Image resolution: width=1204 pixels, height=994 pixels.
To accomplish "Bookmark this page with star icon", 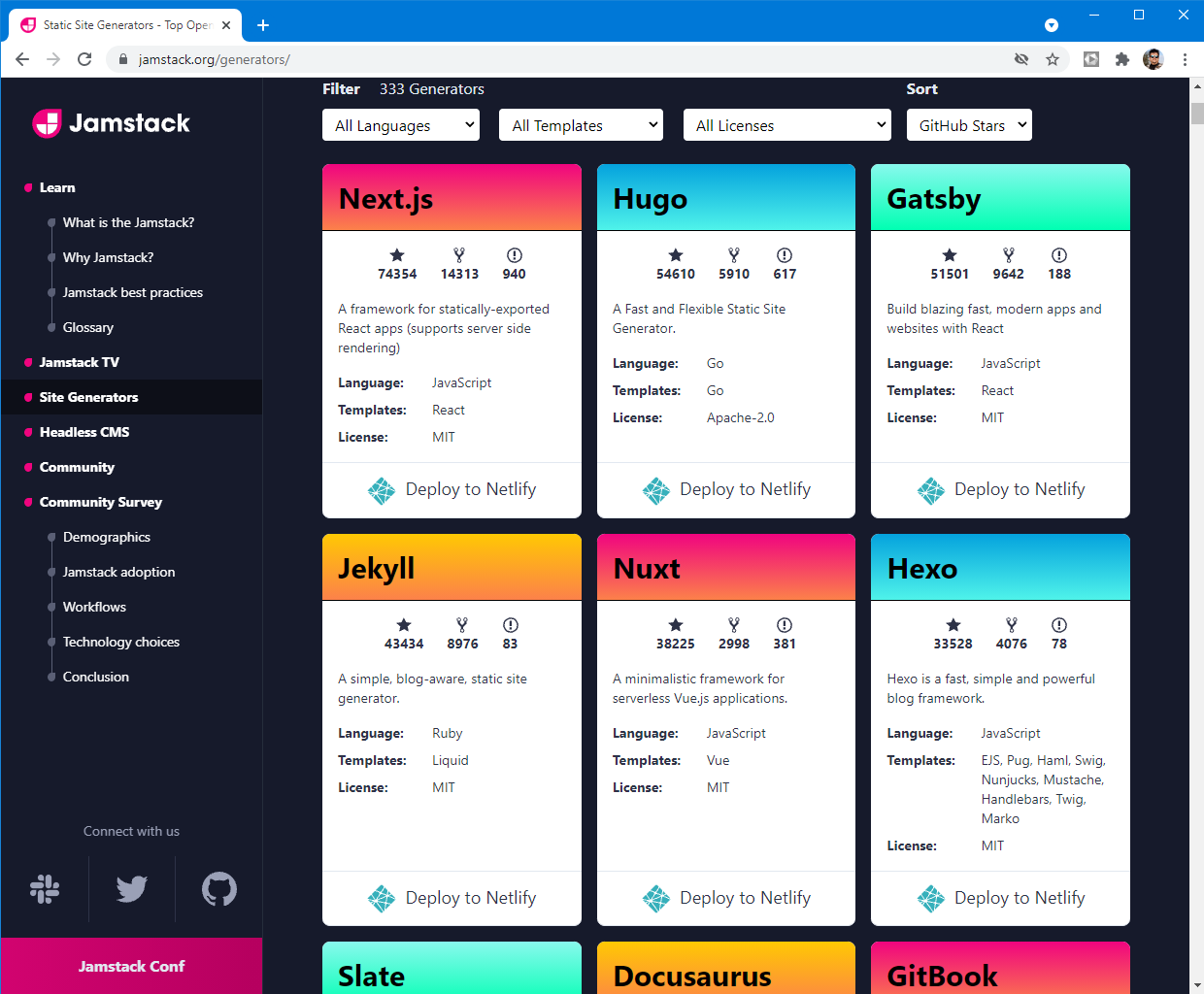I will click(1053, 59).
